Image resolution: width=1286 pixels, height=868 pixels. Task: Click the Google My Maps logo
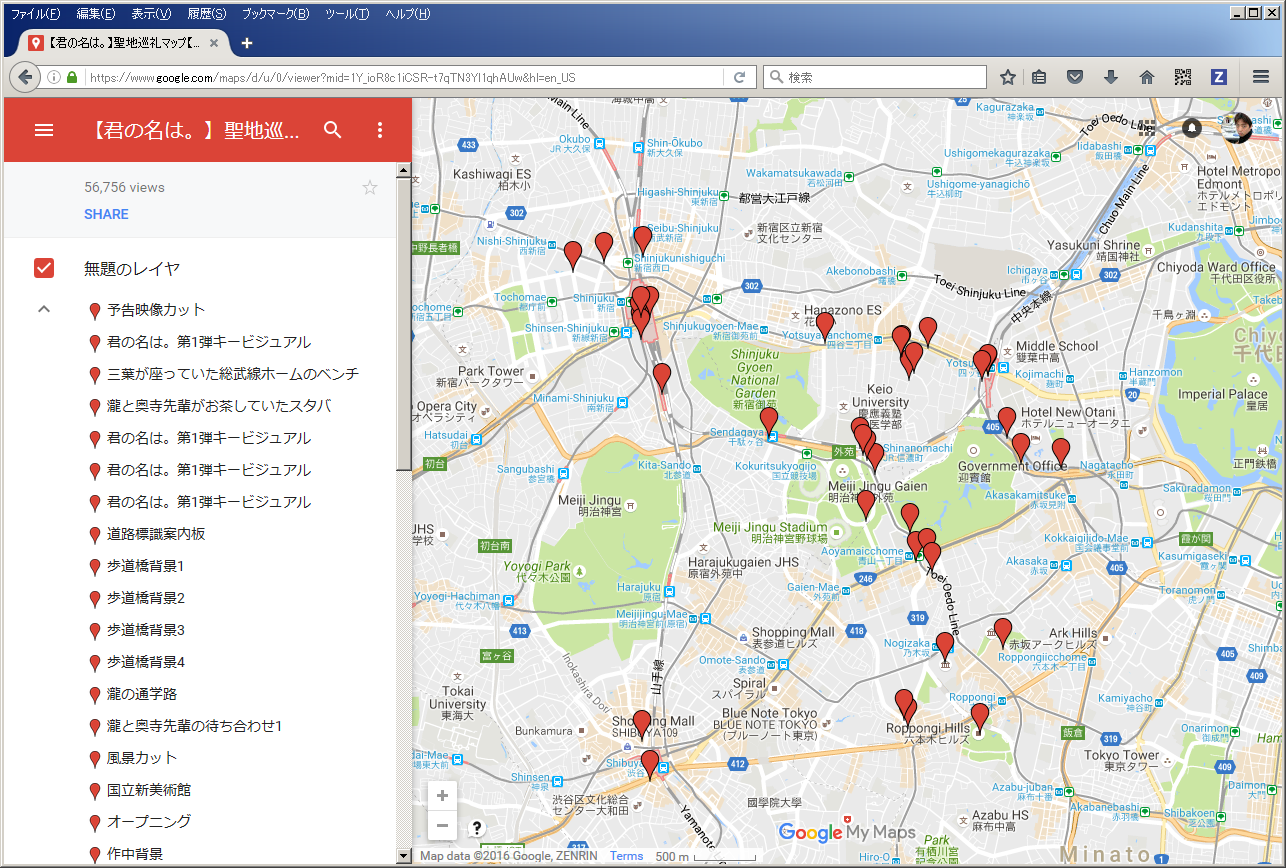coord(847,832)
